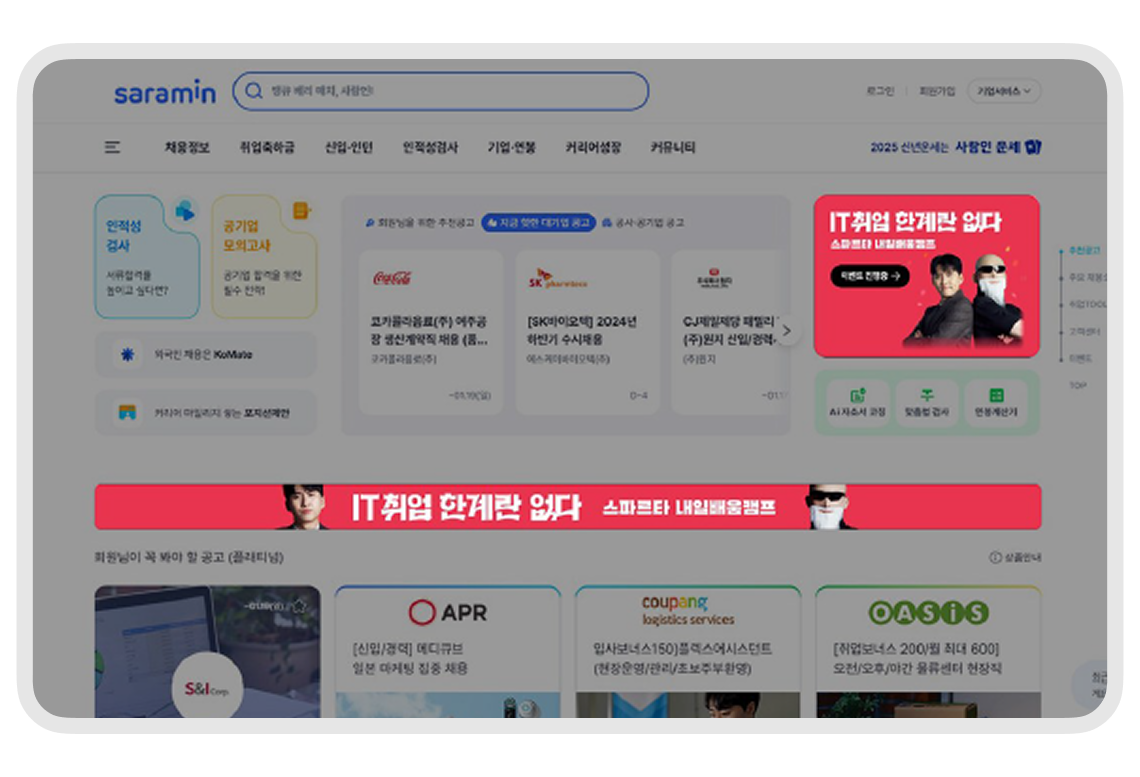Click the 로그인 link
This screenshot has height=777, width=1140.
tap(880, 91)
